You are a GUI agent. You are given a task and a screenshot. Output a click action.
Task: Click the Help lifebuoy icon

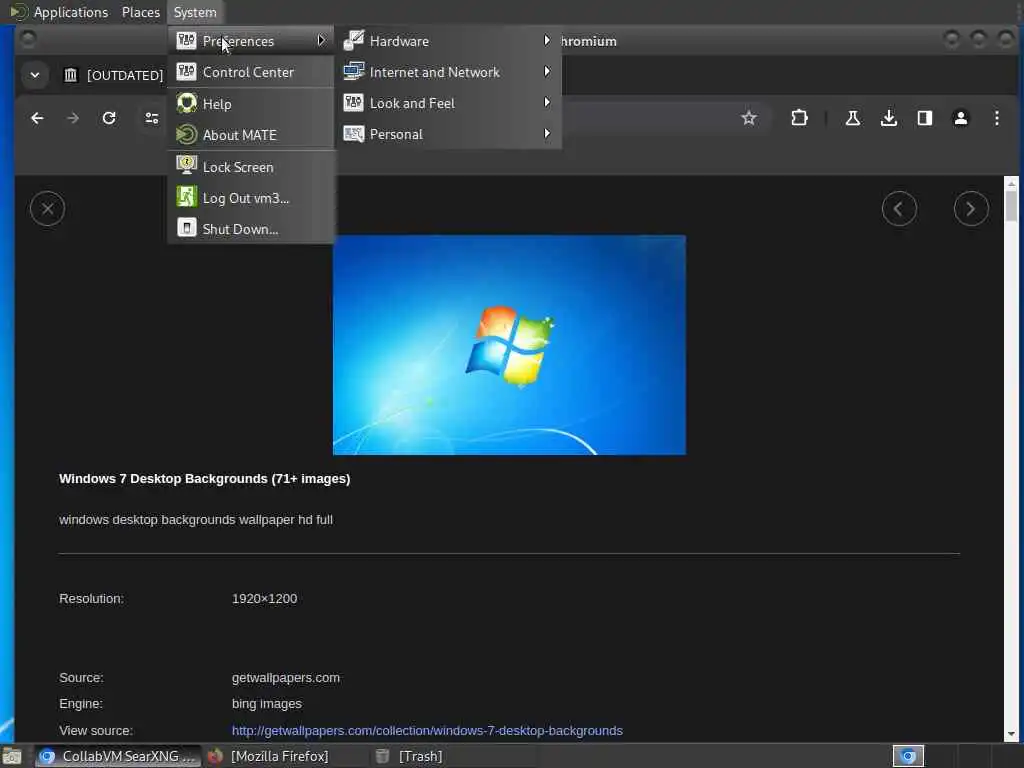click(186, 103)
